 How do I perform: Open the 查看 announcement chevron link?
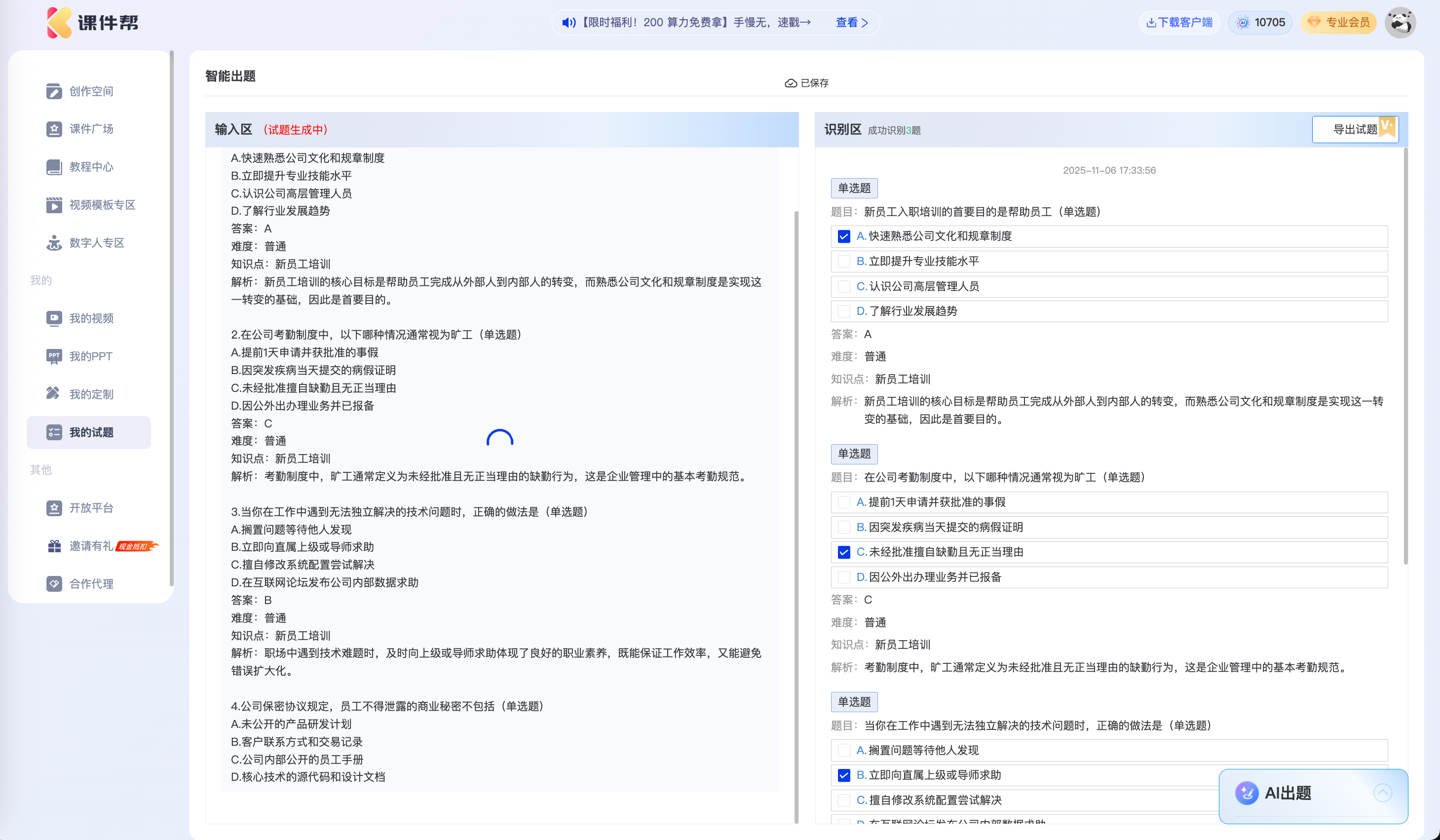[x=851, y=23]
